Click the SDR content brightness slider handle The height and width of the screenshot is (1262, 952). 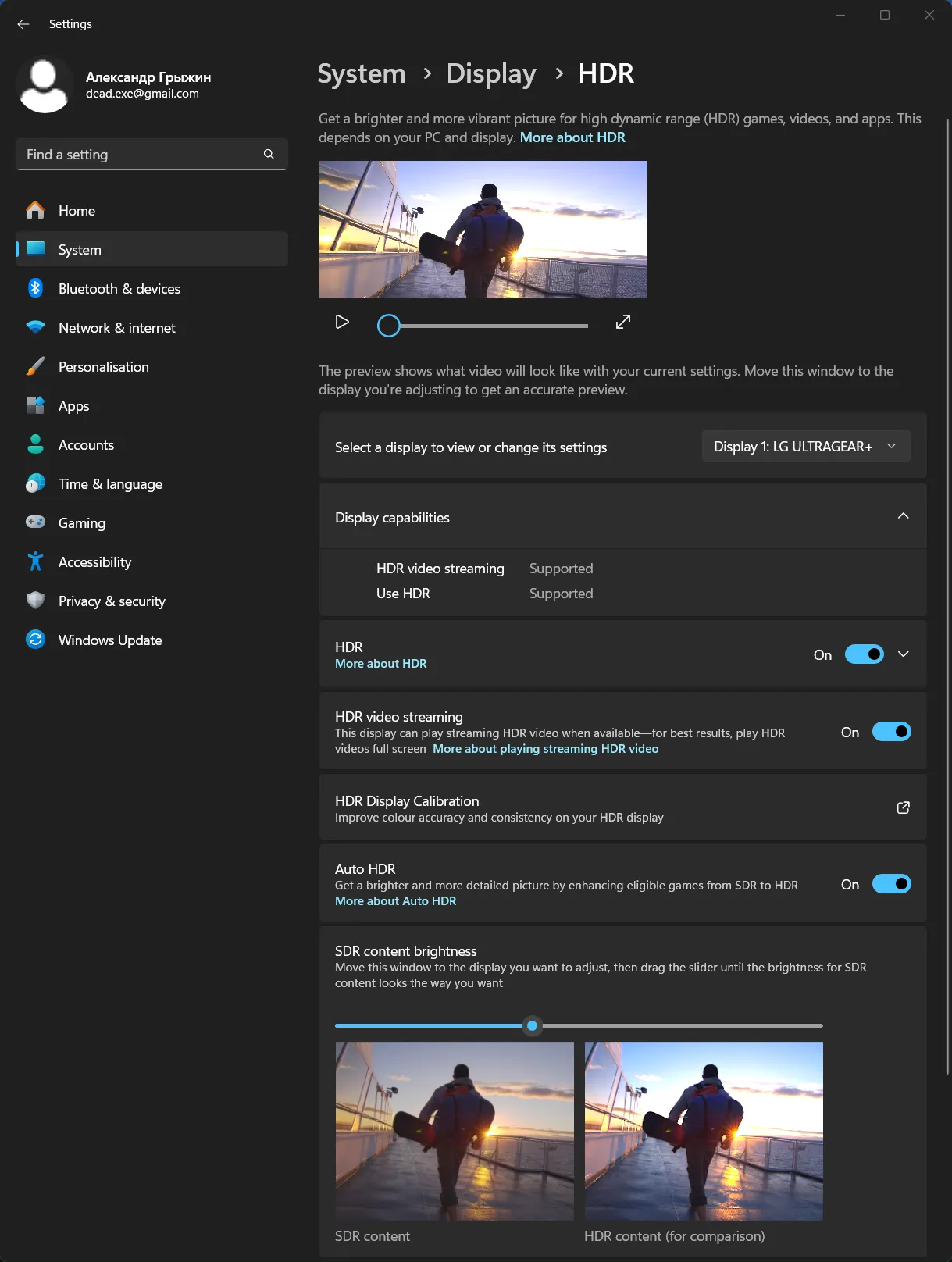pos(533,1025)
